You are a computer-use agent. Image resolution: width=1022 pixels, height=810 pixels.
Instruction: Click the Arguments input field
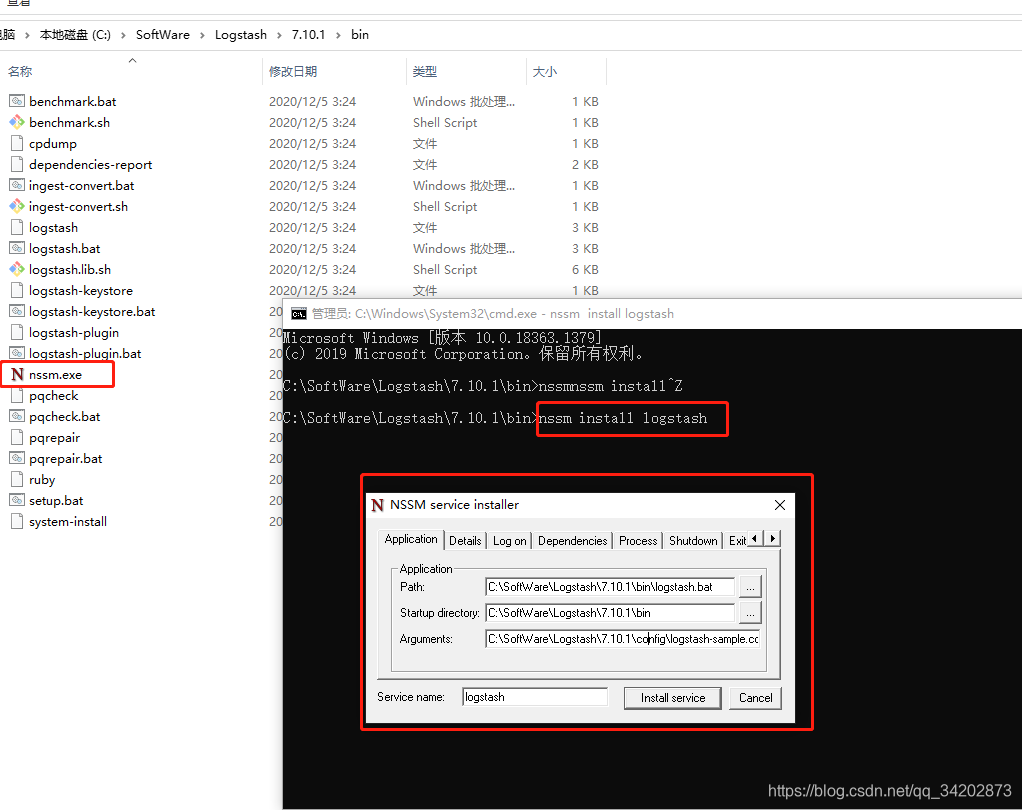click(x=622, y=639)
